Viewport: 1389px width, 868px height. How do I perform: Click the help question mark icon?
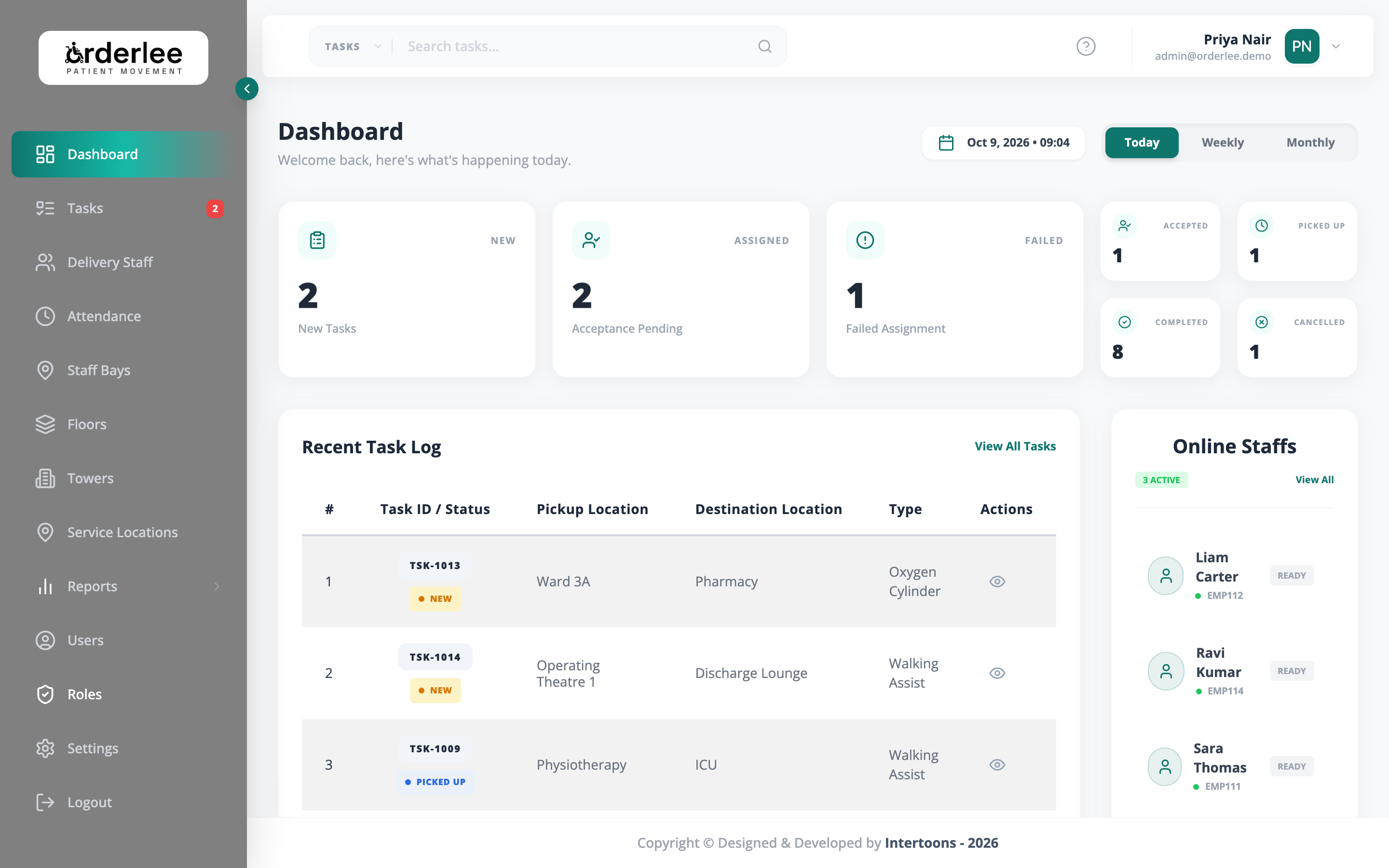[1085, 46]
